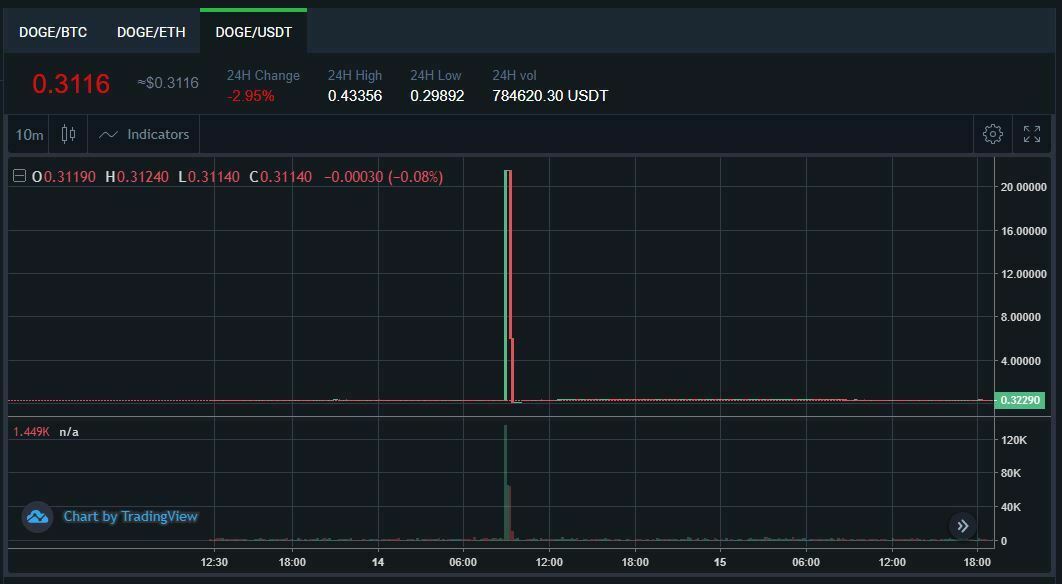The width and height of the screenshot is (1062, 584).
Task: Click the active DOGE/USDT tab
Action: pyautogui.click(x=254, y=32)
